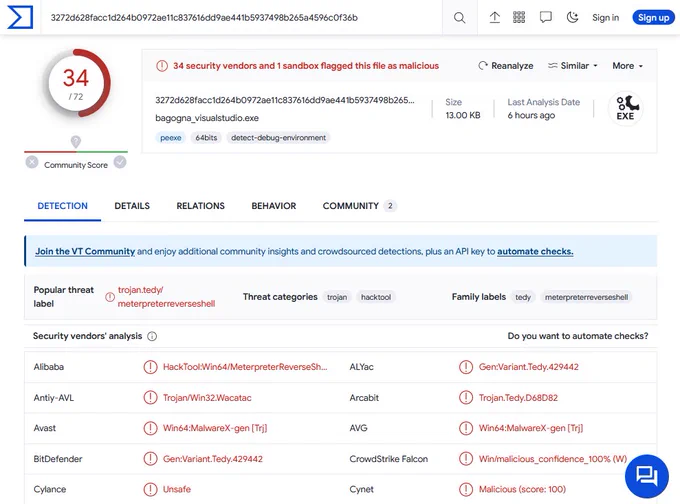The image size is (680, 504).
Task: Click Trojan/Win32.Wacatac detection text
Action: 207,398
